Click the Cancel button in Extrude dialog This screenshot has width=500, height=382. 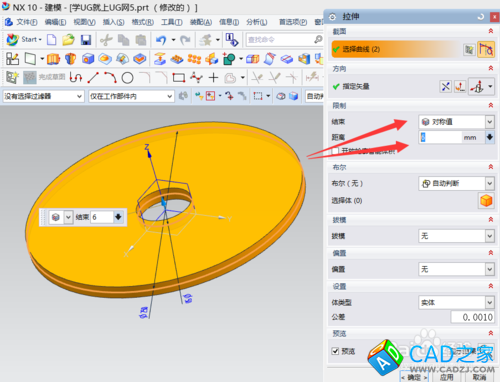(480, 377)
